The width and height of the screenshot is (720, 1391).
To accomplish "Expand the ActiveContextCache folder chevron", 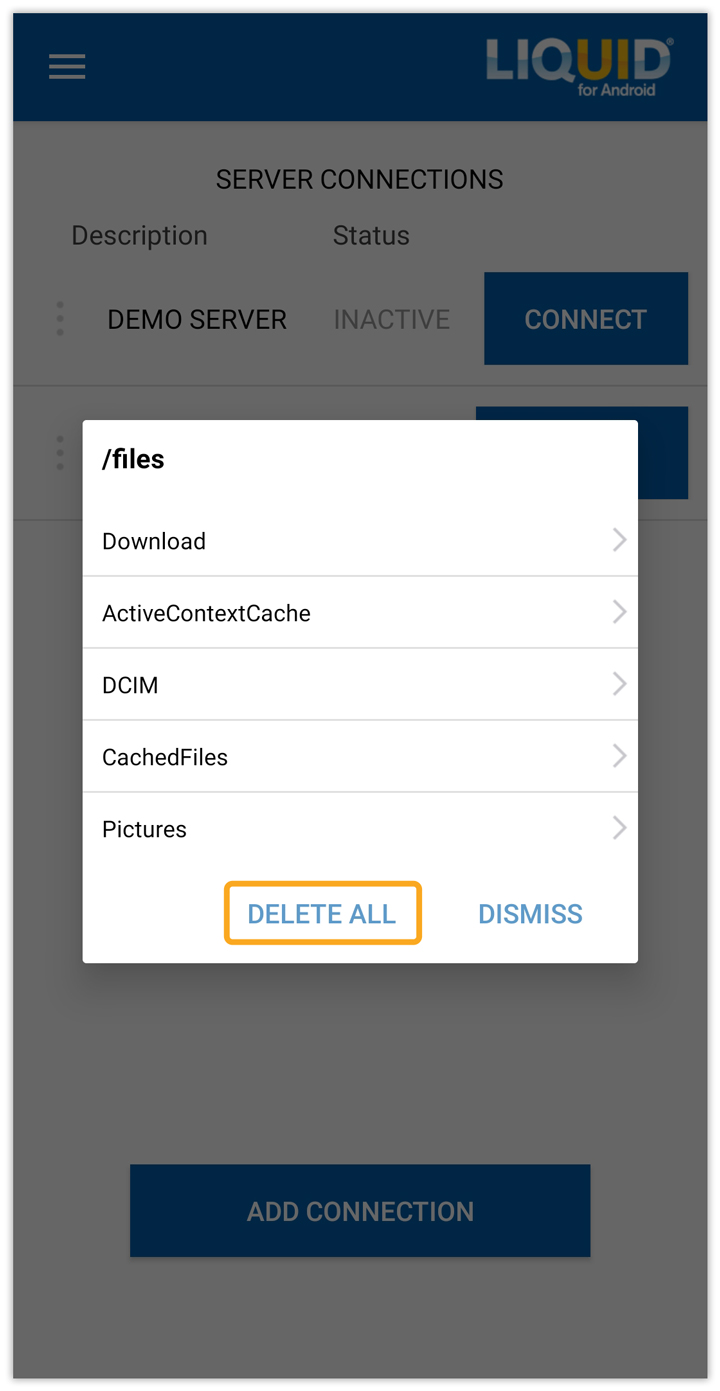I will pyautogui.click(x=619, y=612).
